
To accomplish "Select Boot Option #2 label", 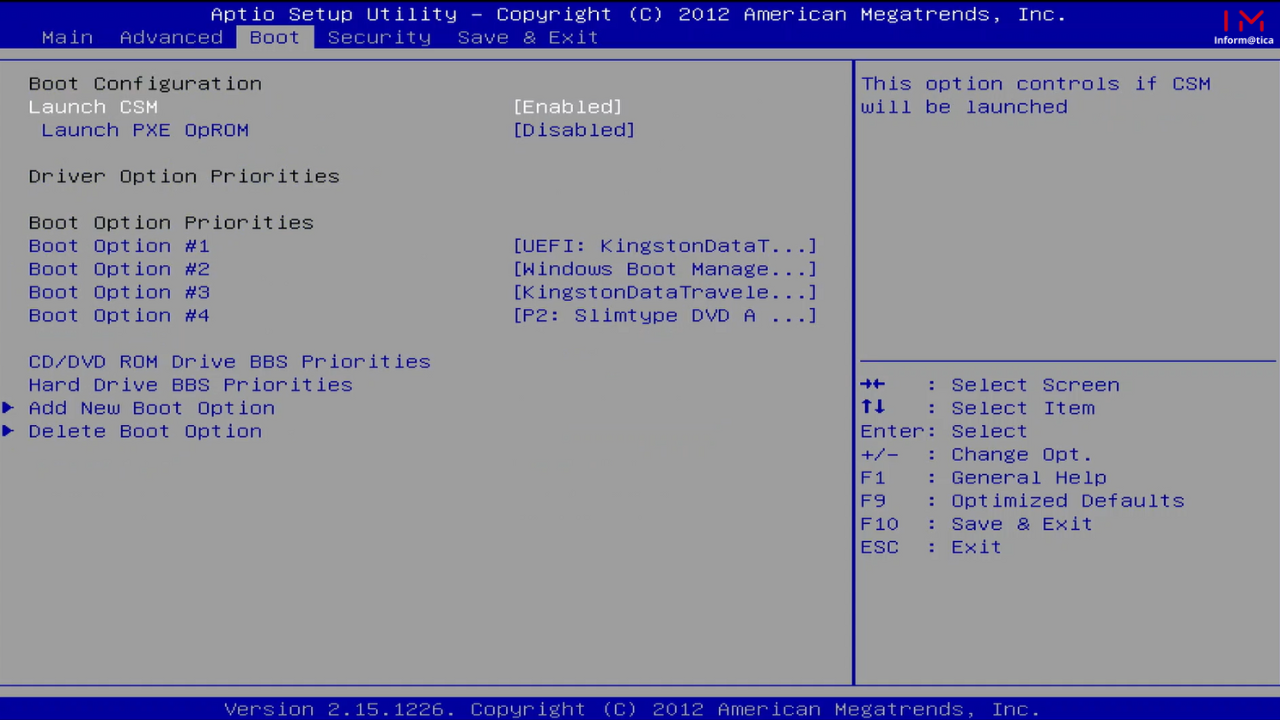I will [119, 269].
